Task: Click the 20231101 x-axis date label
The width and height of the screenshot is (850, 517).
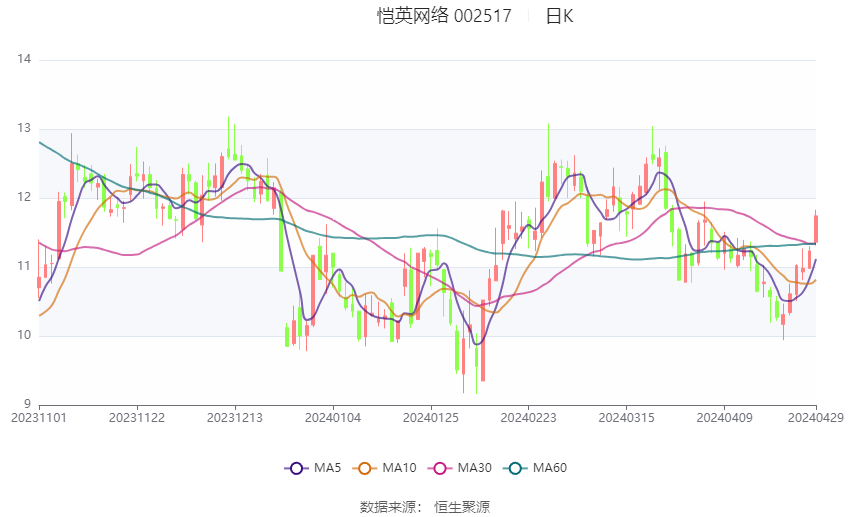Action: (39, 418)
